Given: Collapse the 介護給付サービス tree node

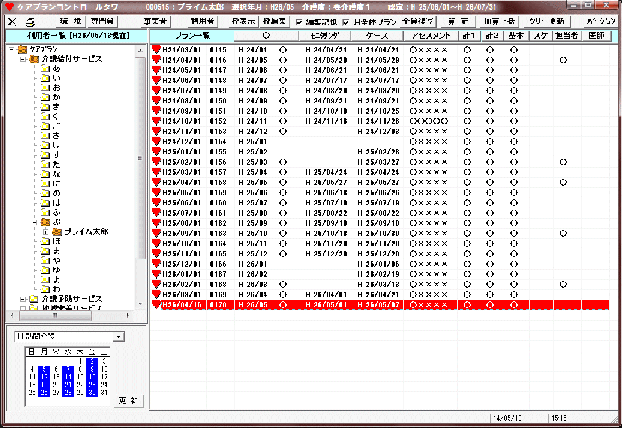Looking at the screenshot, I should [x=22, y=59].
